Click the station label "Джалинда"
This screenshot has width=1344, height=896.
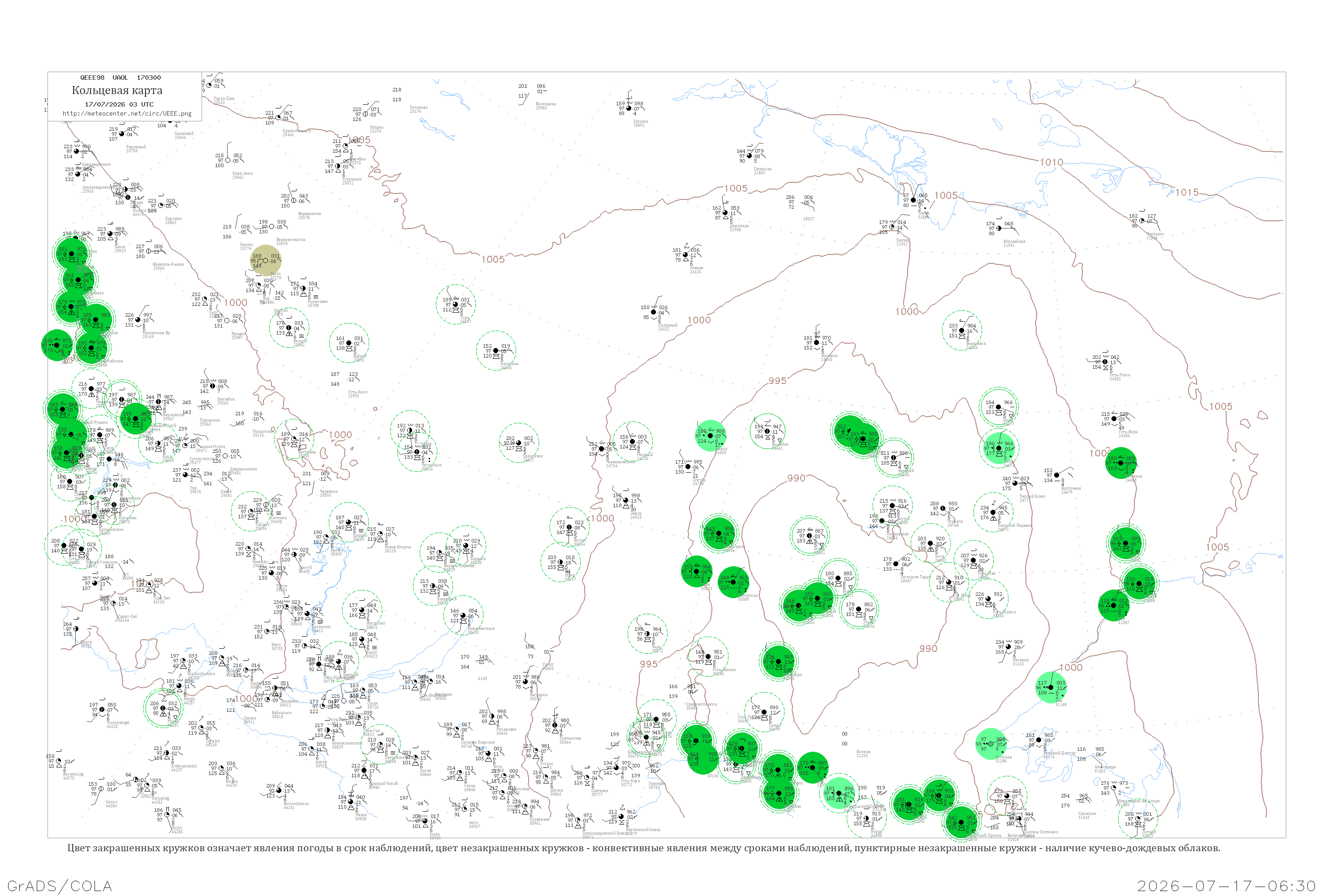(739, 226)
